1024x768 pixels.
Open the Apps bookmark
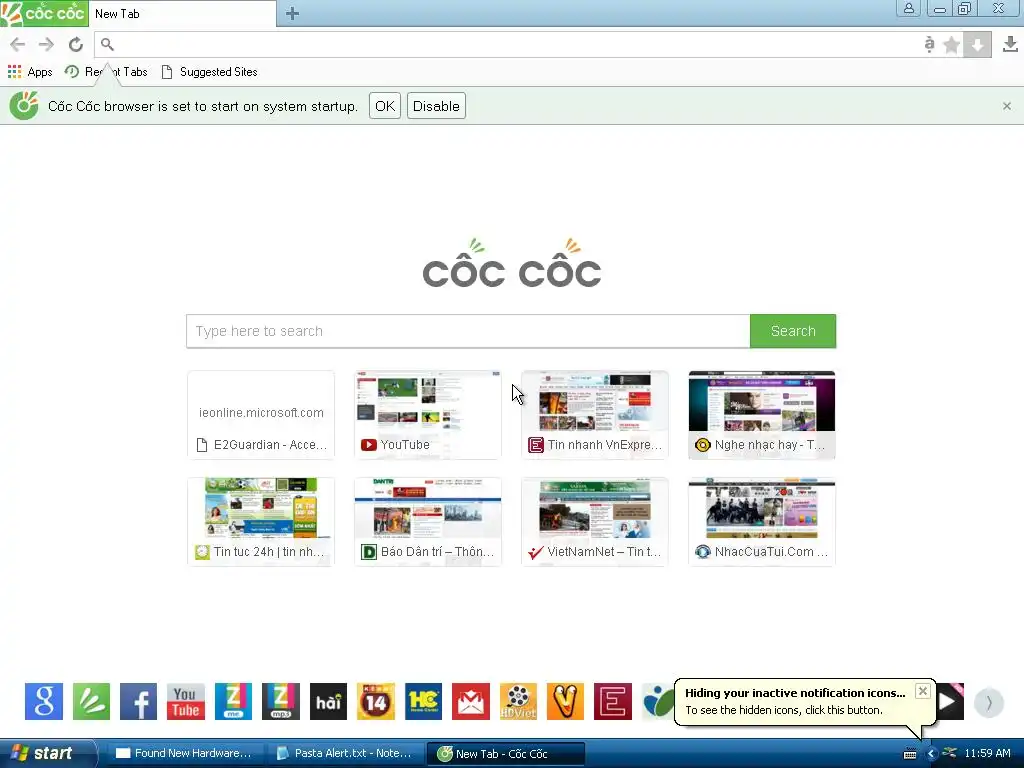click(30, 72)
